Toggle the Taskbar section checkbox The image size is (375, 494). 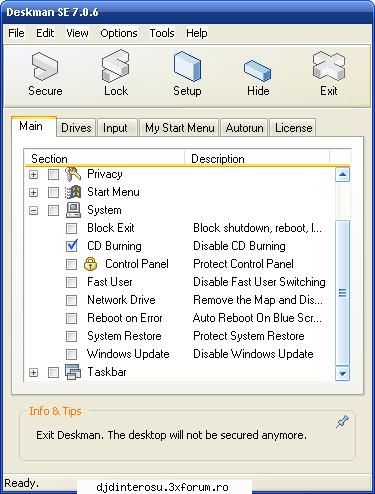click(53, 372)
